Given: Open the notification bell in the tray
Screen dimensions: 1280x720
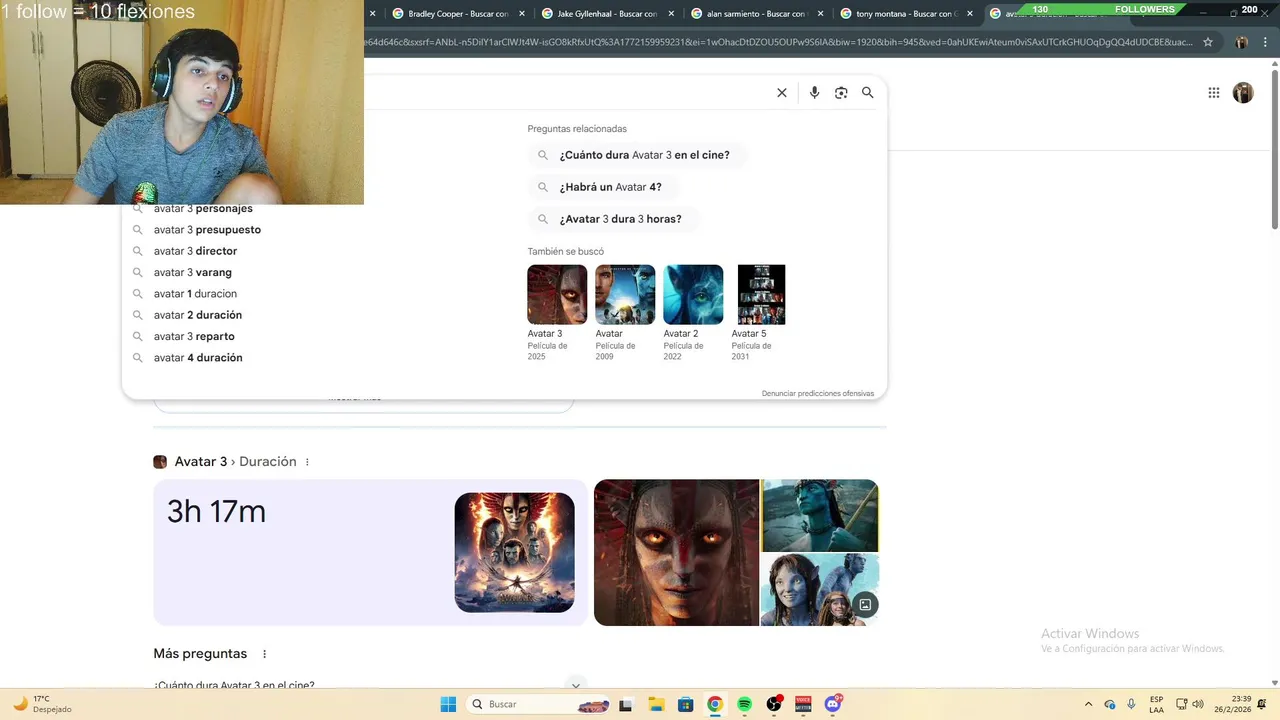Looking at the screenshot, I should 1262,704.
